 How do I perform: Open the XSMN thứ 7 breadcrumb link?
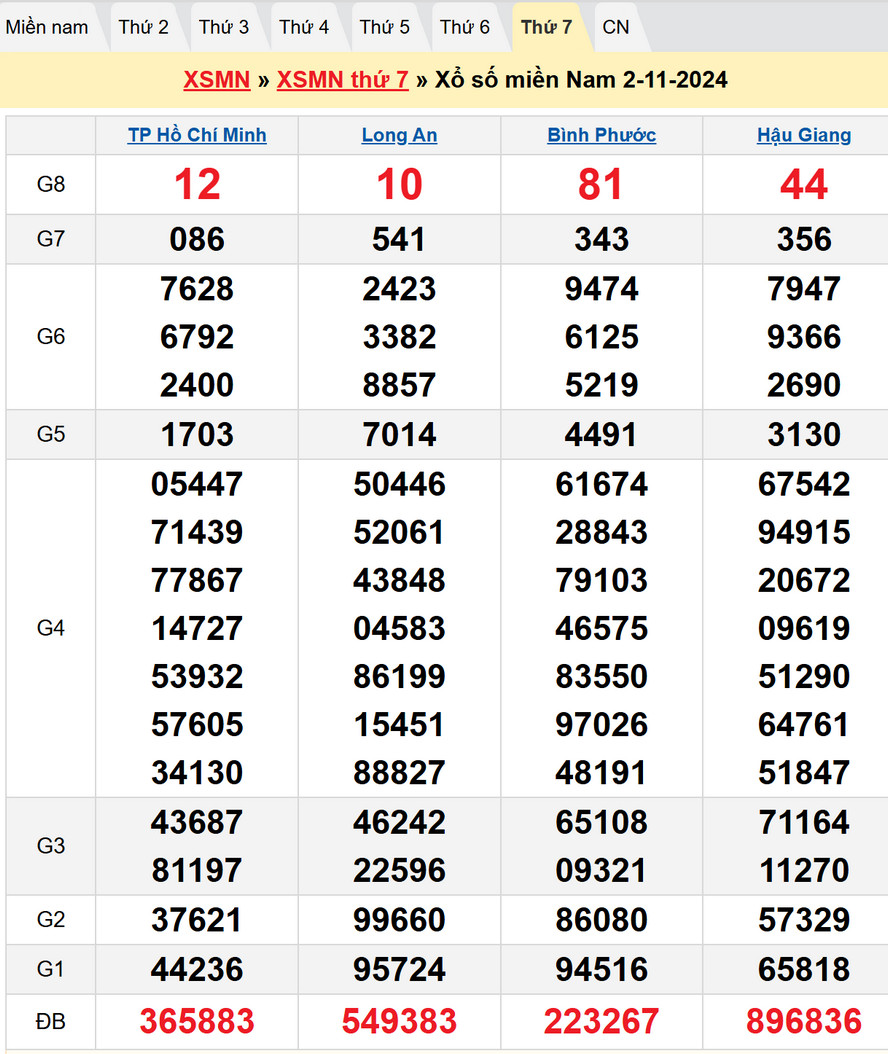point(342,80)
